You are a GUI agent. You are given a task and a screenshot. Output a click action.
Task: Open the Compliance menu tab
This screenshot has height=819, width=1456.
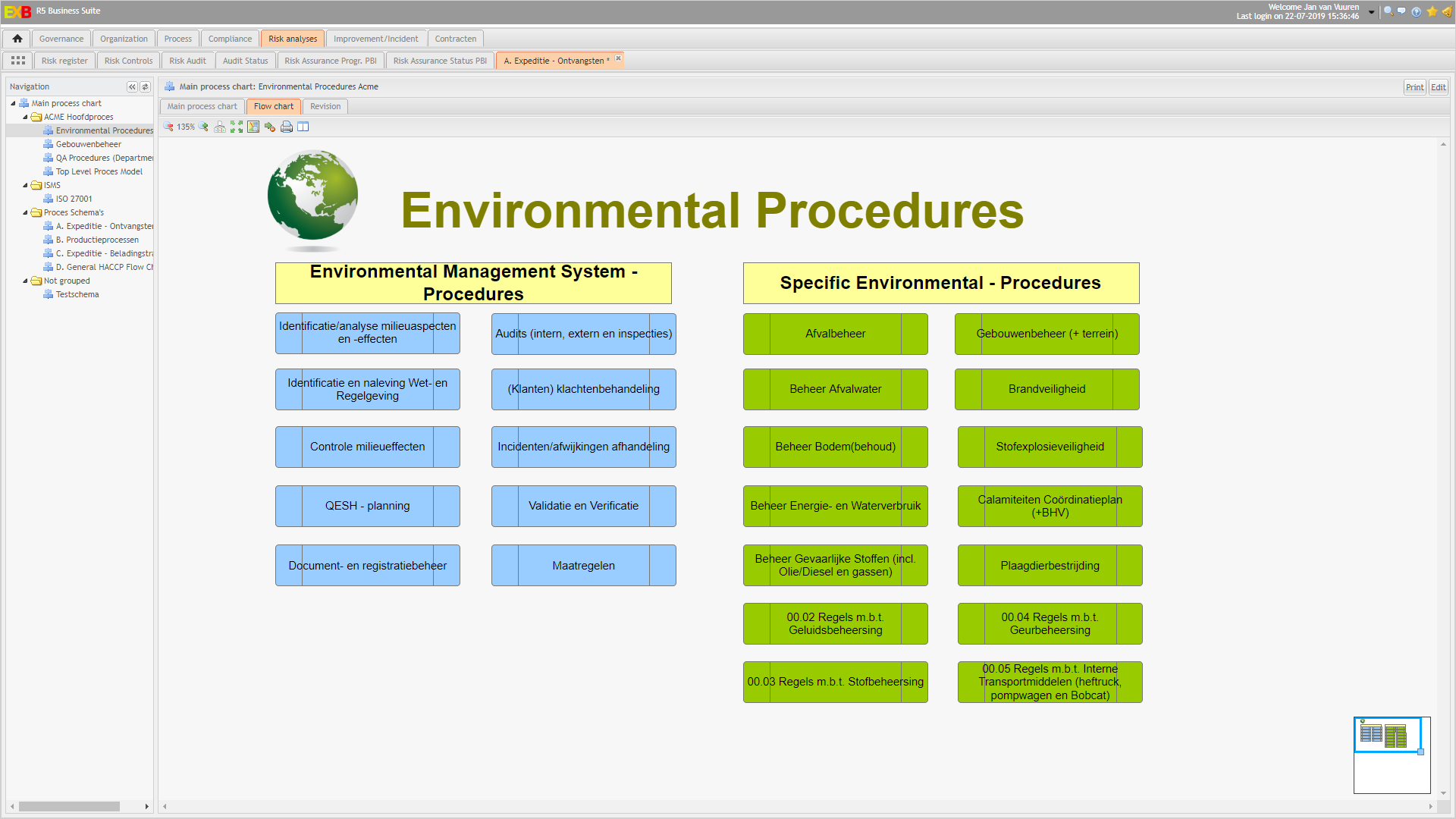[x=230, y=39]
